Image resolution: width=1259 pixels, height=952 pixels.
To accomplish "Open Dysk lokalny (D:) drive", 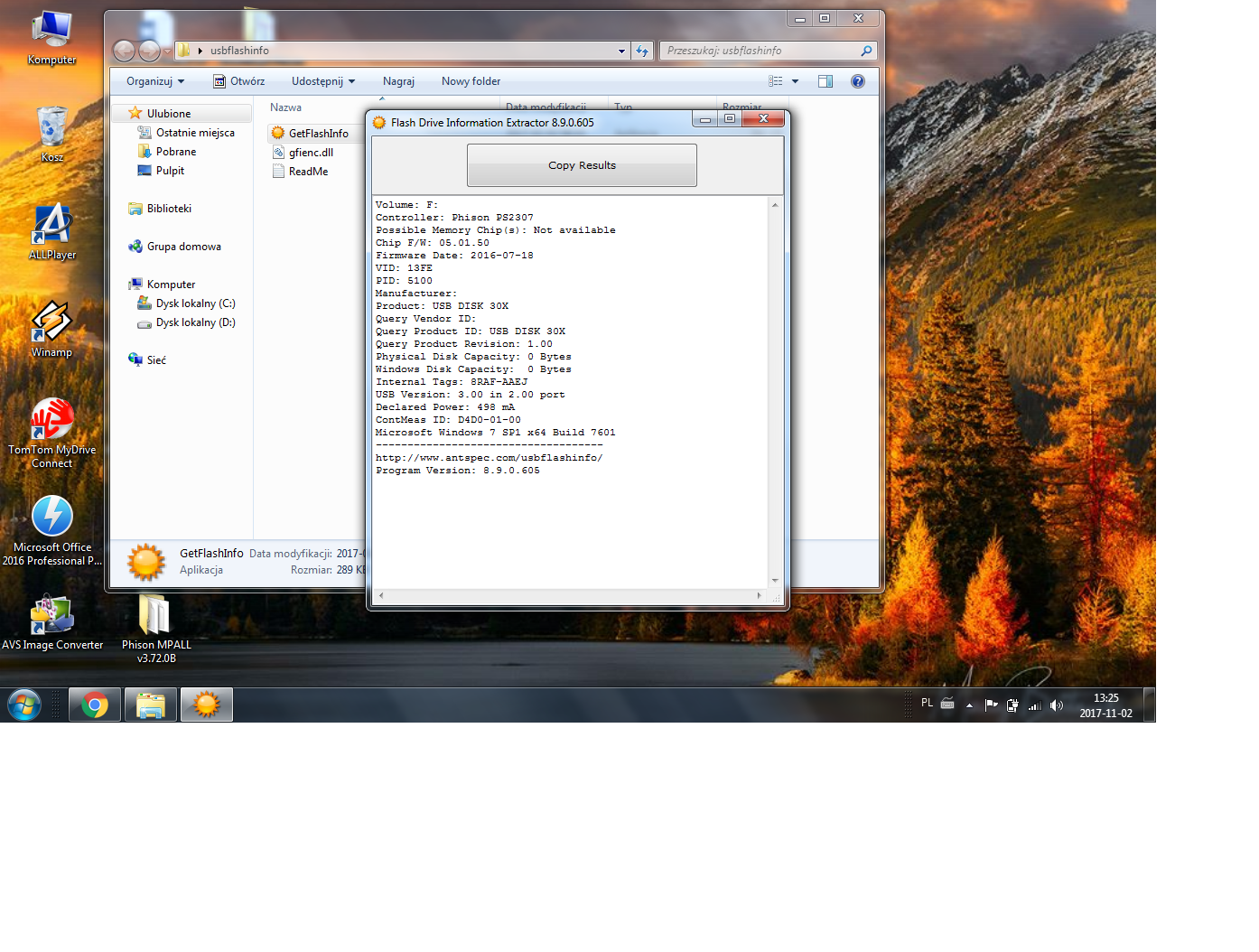I will [x=186, y=322].
